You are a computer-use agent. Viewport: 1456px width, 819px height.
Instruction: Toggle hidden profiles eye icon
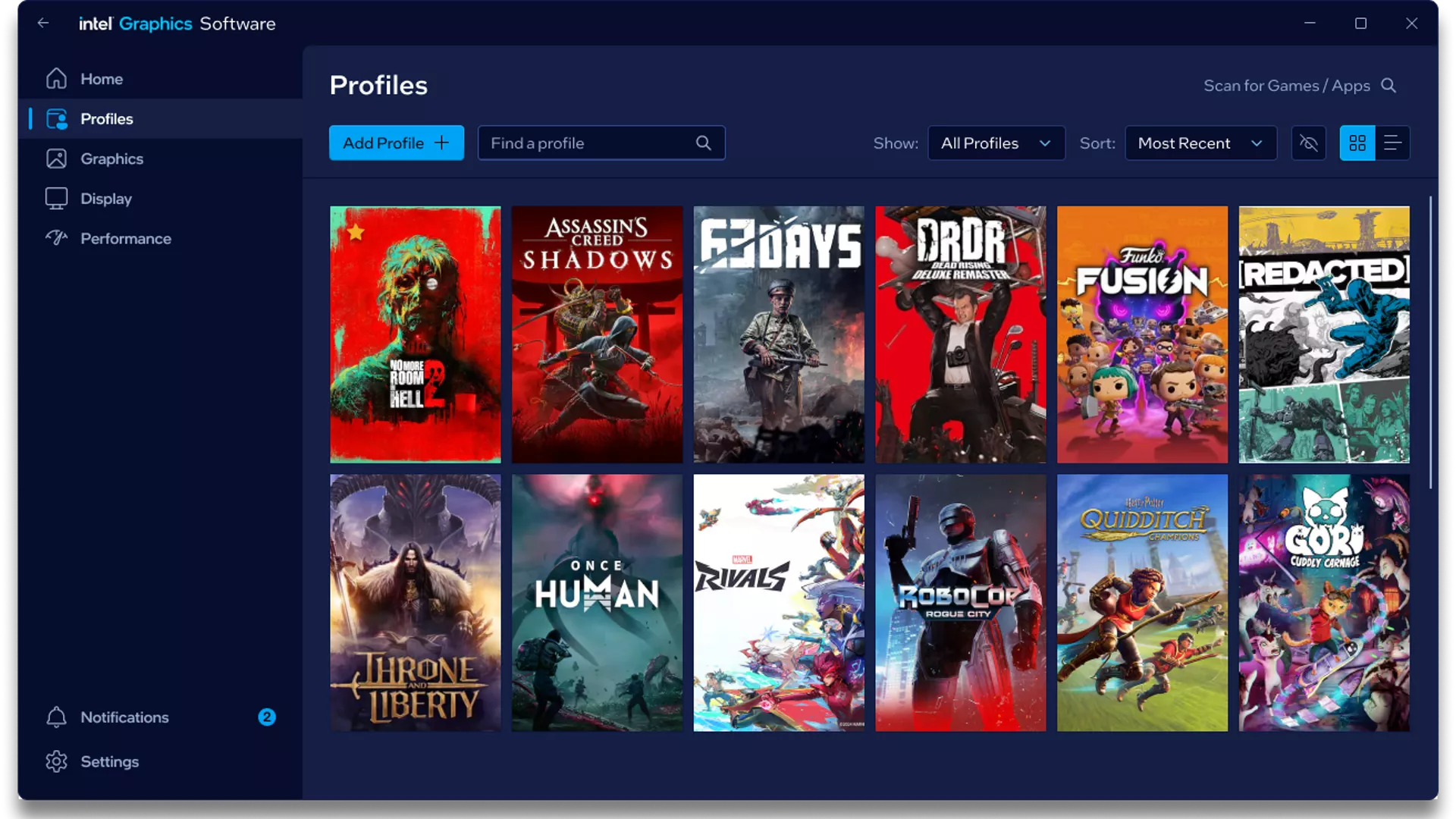1308,143
